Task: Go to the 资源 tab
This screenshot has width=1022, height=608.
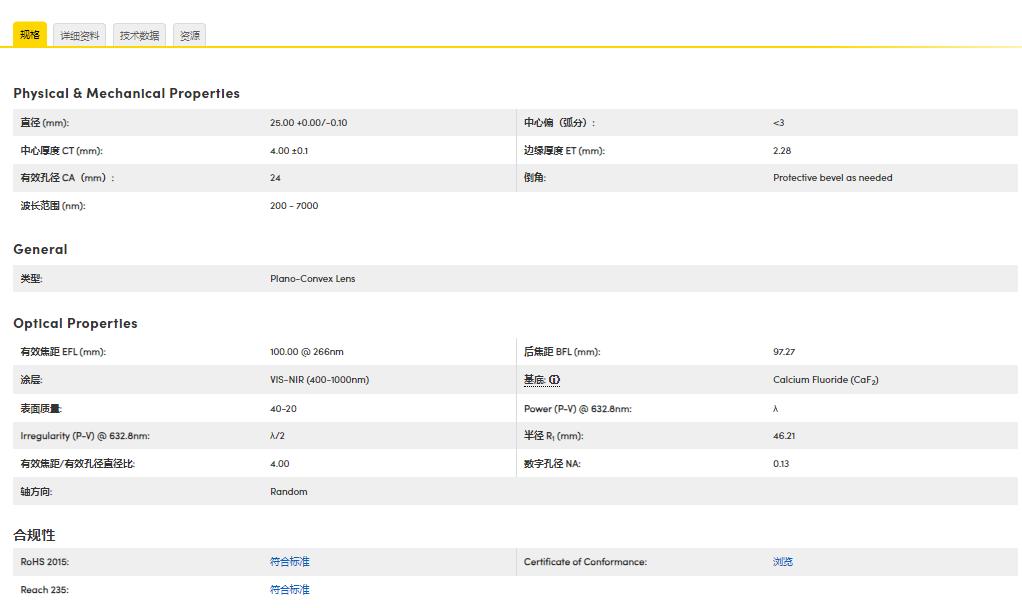Action: coord(189,36)
